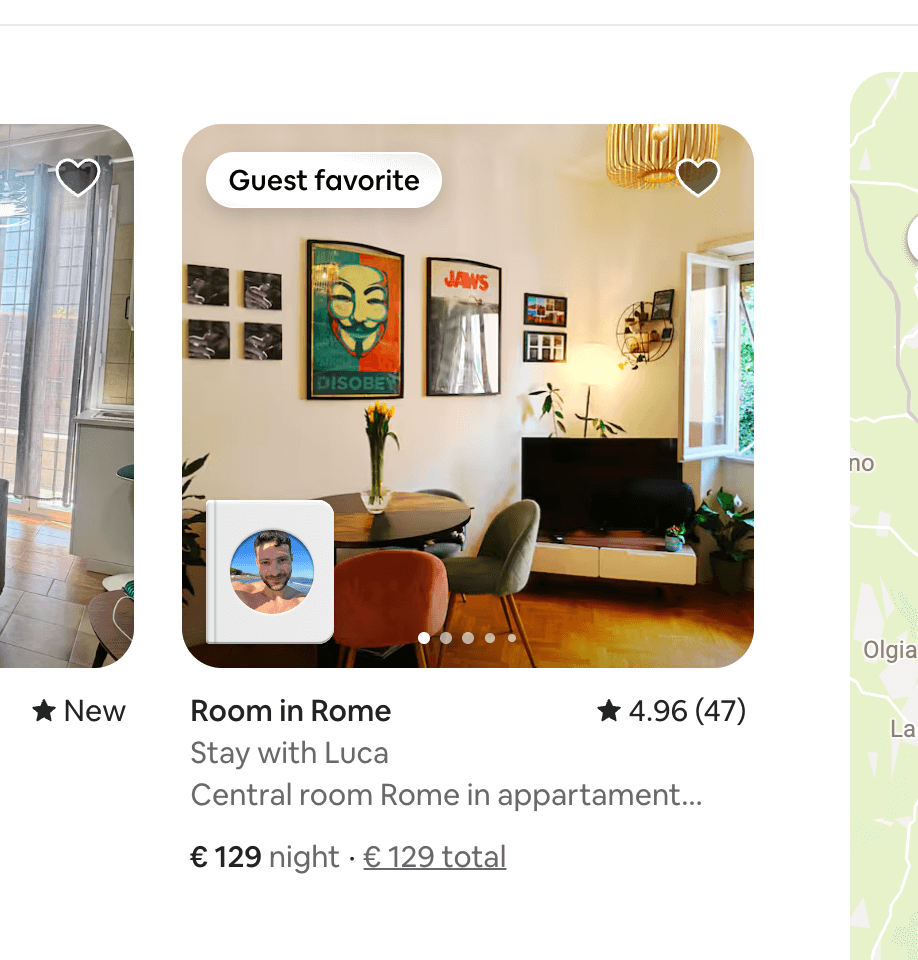Jump to the fourth photo dot

pyautogui.click(x=490, y=638)
